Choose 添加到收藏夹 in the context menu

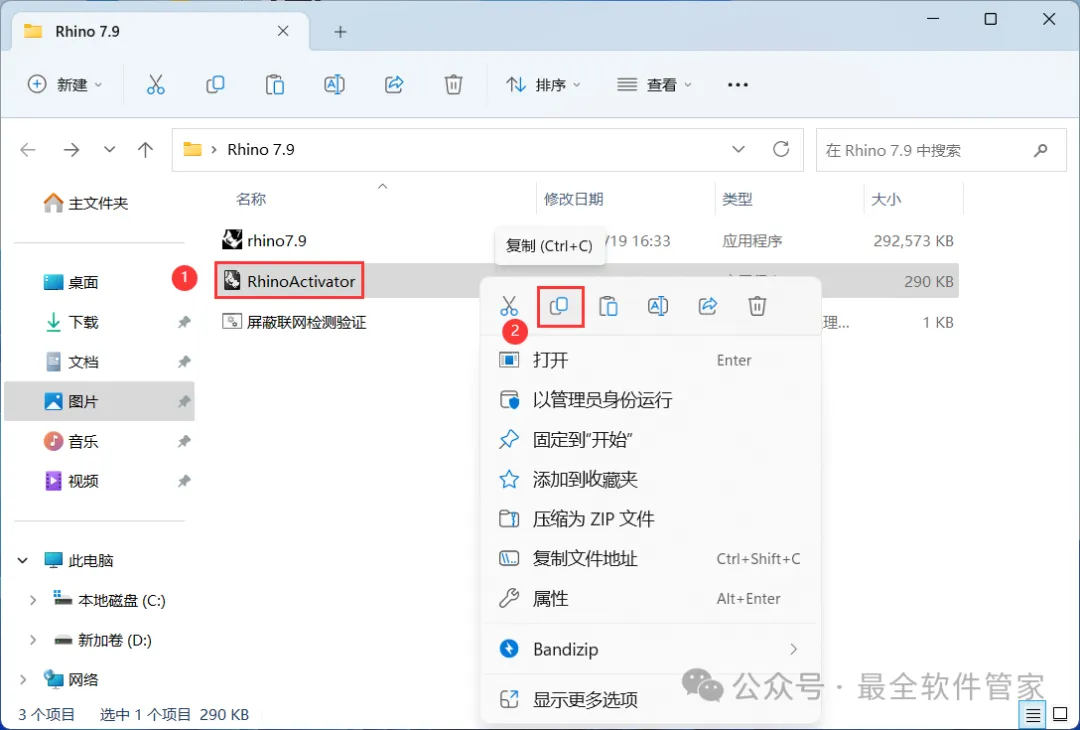(x=650, y=479)
